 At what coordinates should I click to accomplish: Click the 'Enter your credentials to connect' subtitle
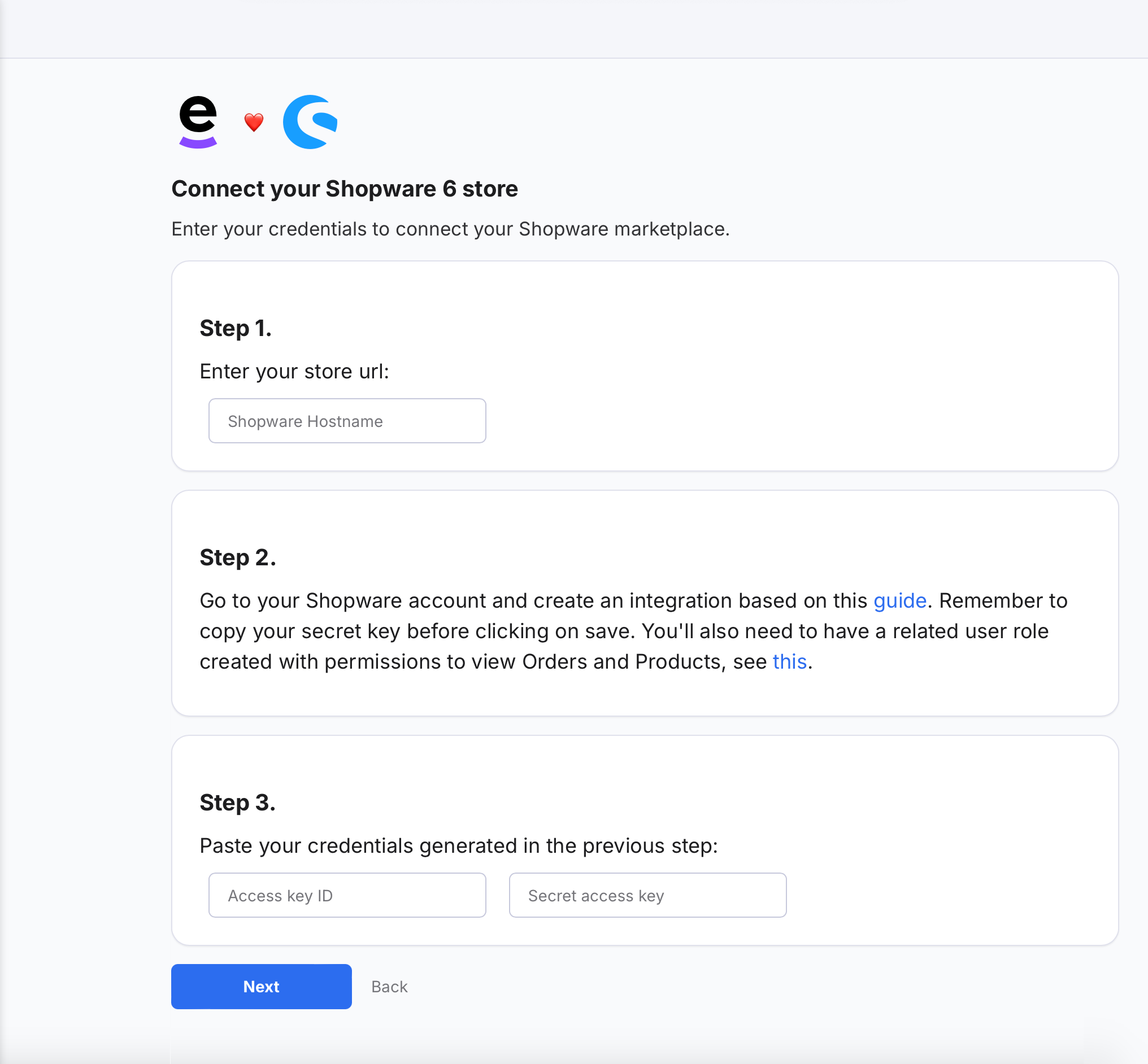tap(450, 229)
